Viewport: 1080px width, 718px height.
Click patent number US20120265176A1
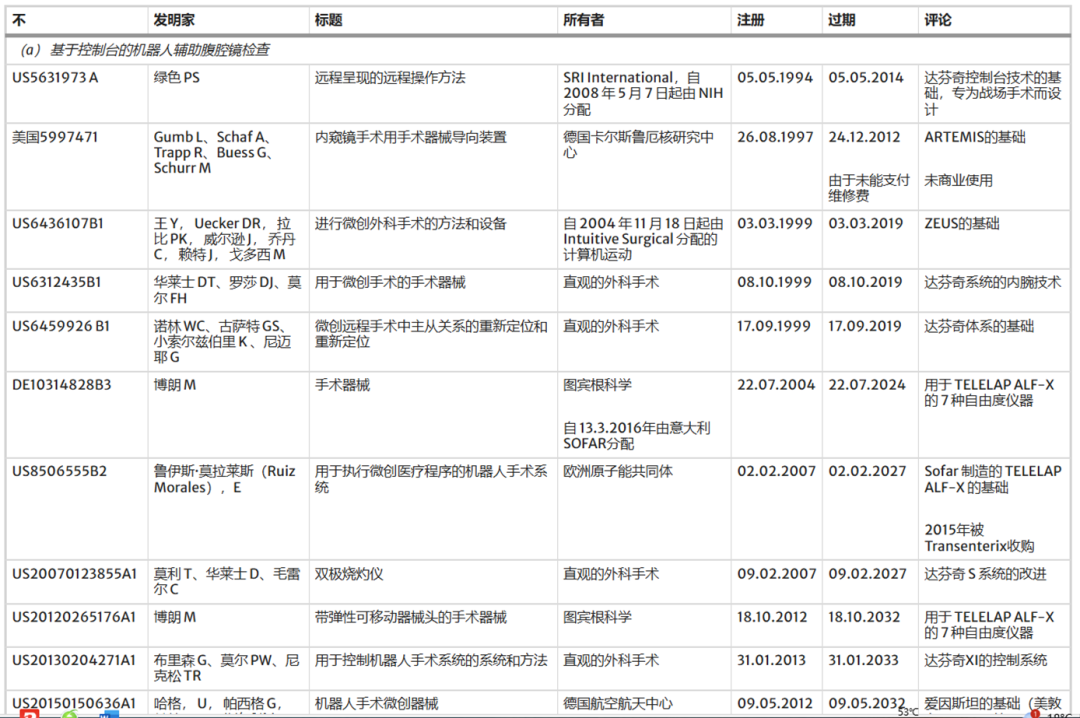pyautogui.click(x=74, y=617)
